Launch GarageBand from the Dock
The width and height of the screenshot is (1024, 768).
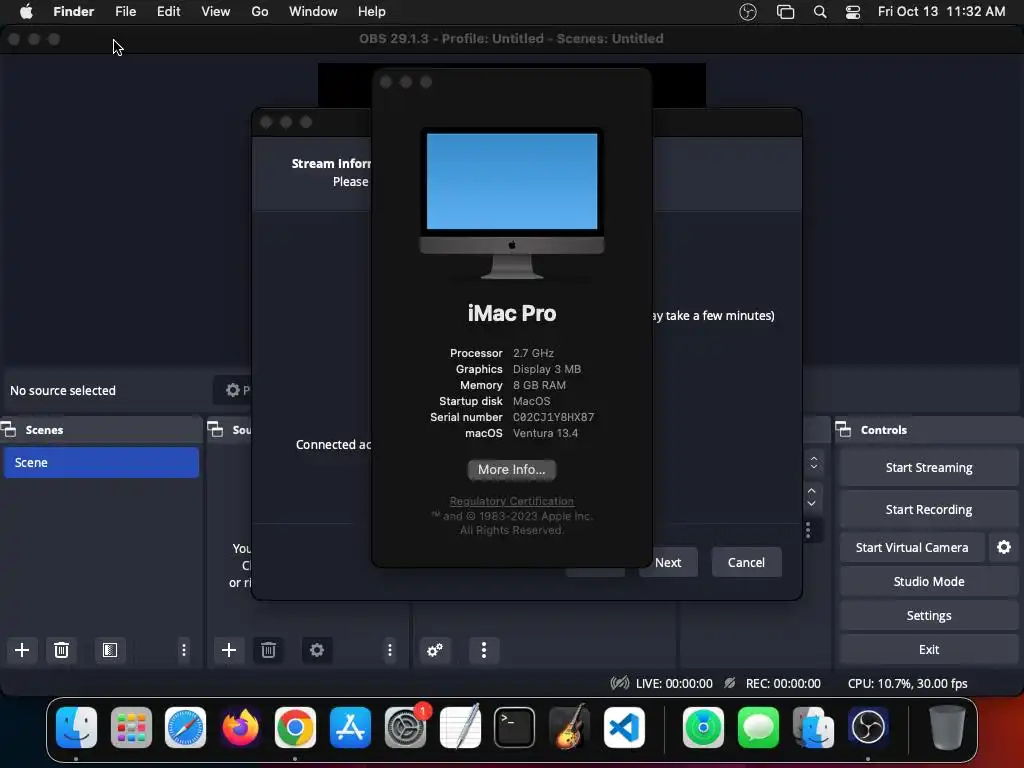[x=569, y=727]
